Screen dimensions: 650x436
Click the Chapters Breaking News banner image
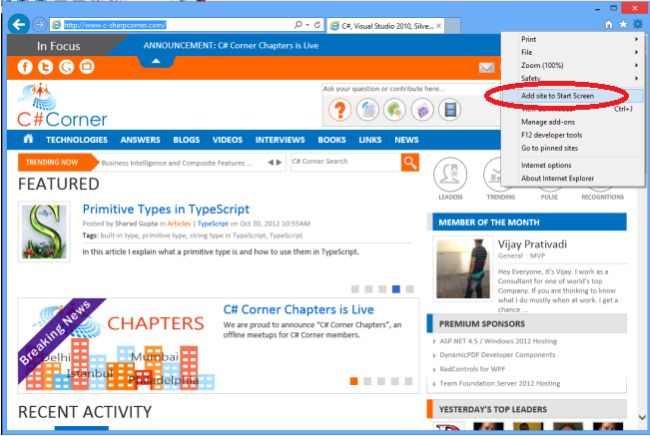tap(116, 345)
